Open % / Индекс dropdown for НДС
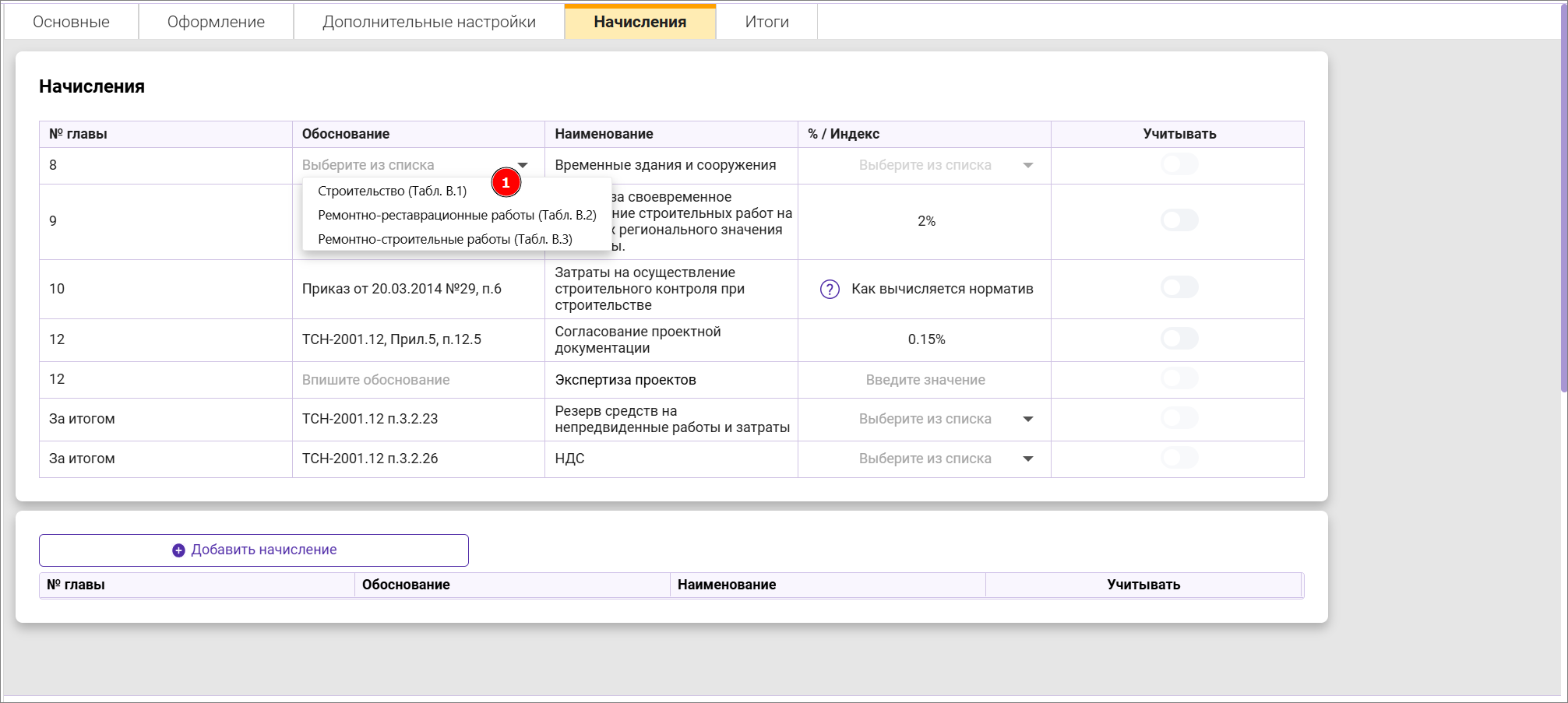Viewport: 1568px width, 703px height. [1027, 459]
